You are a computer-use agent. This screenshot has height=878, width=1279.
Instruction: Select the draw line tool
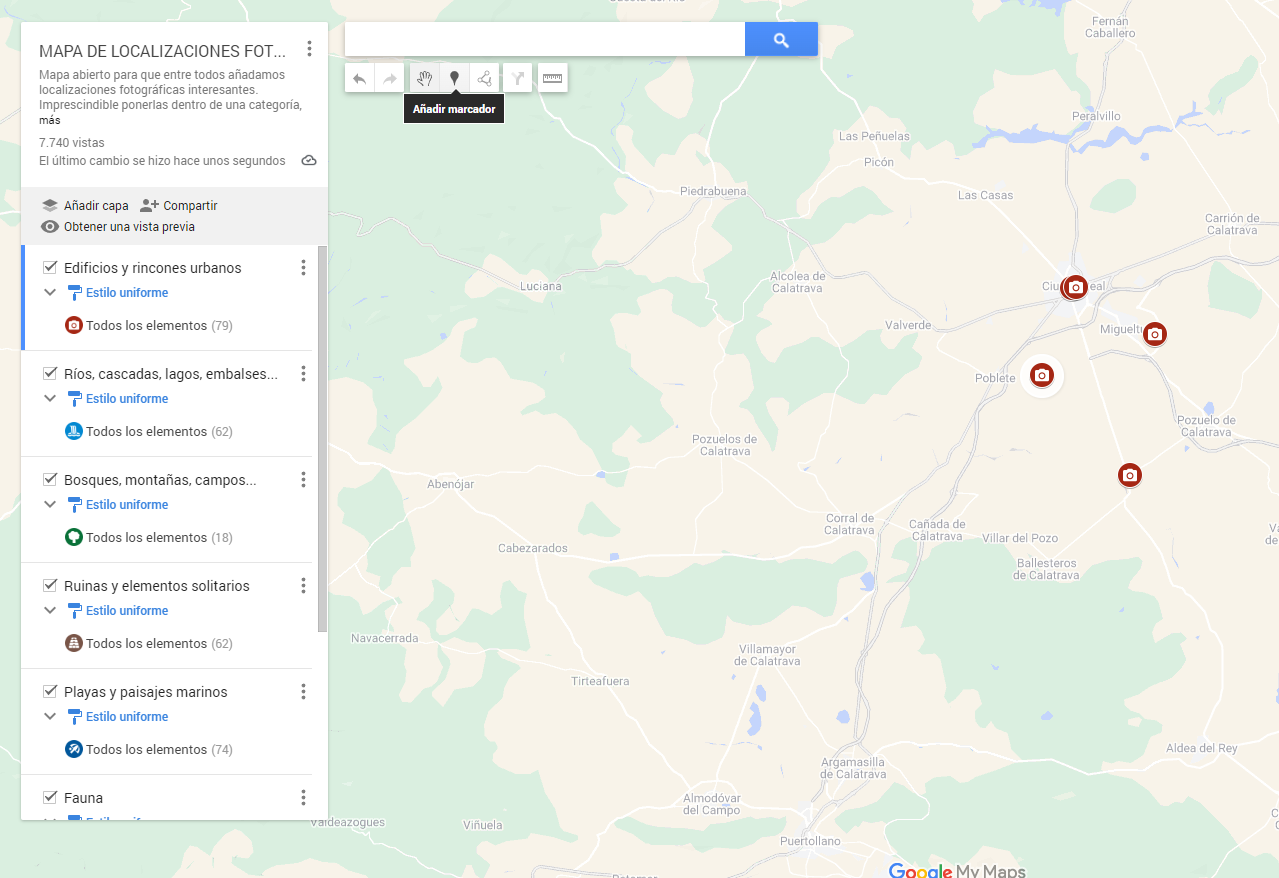[484, 78]
